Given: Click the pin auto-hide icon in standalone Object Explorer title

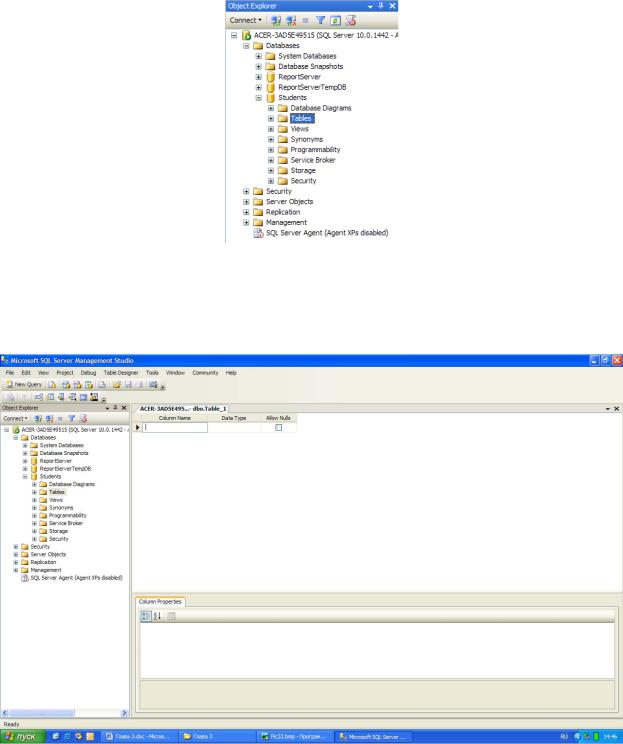Looking at the screenshot, I should pos(381,6).
